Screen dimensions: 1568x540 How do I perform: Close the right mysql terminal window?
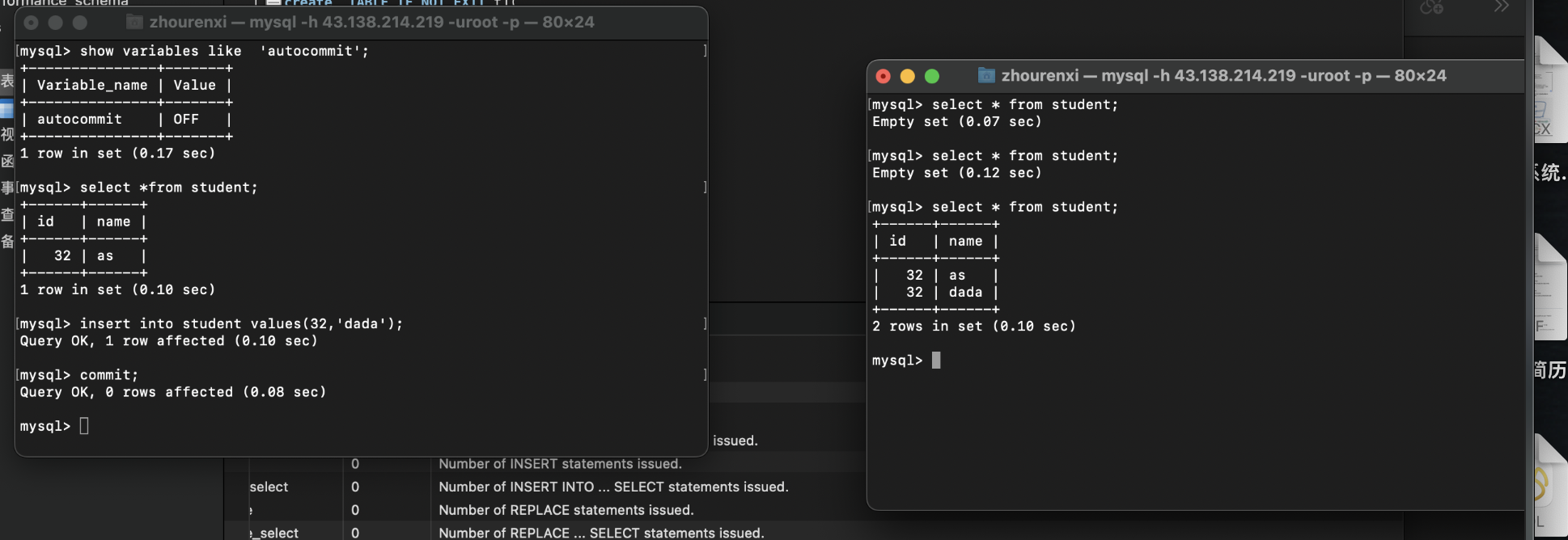click(884, 76)
